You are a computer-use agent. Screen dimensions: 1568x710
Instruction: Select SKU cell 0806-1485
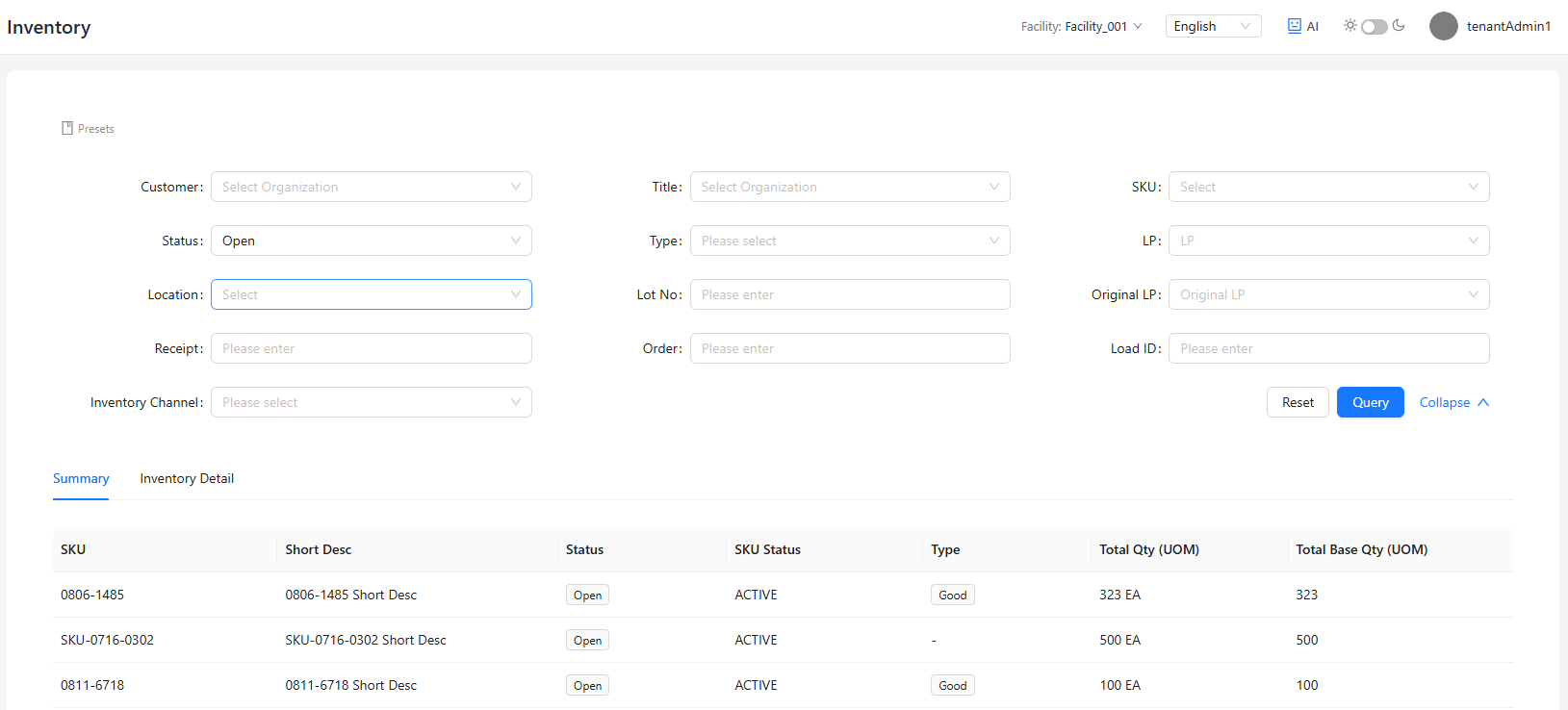tap(92, 595)
